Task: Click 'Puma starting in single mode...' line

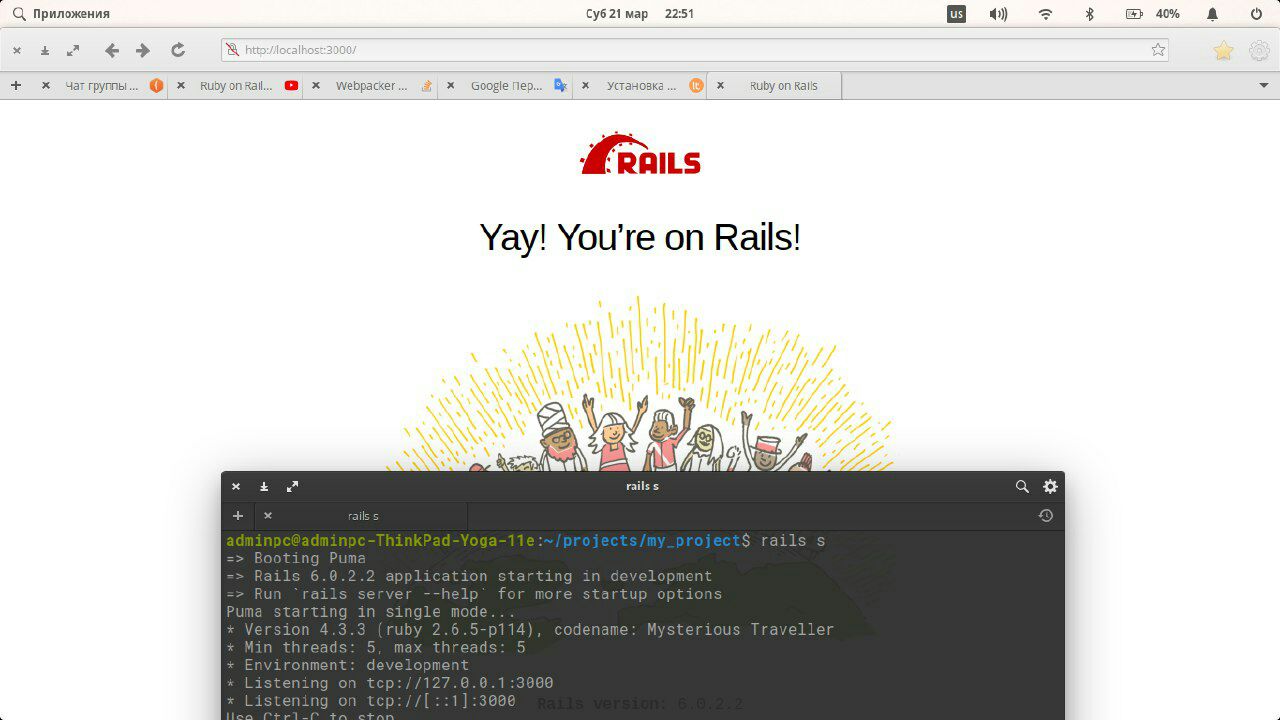Action: [371, 612]
